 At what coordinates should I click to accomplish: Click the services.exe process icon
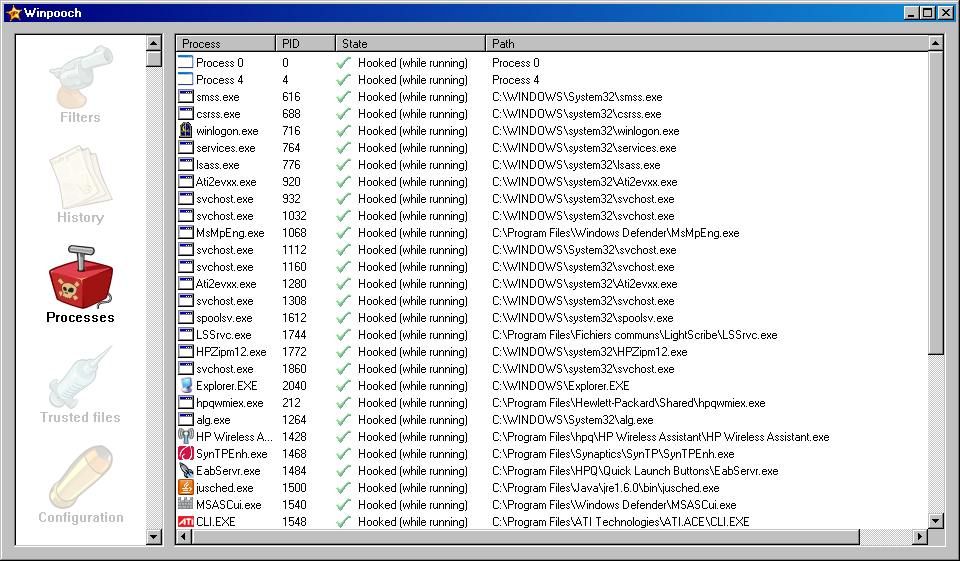(x=186, y=148)
